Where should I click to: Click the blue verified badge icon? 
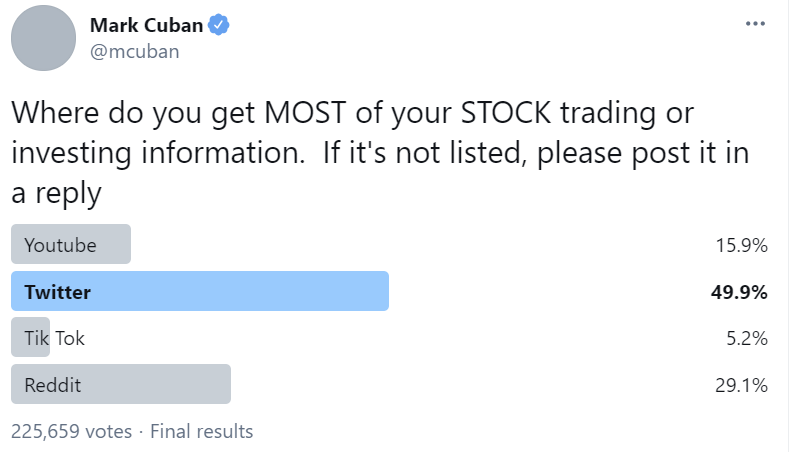(219, 25)
